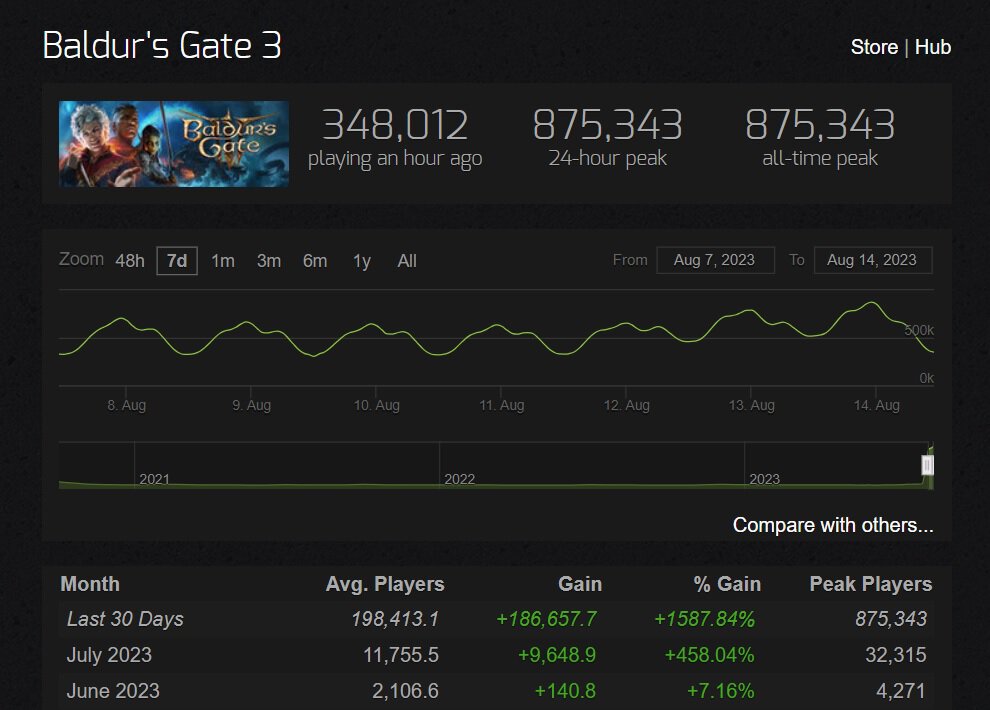Click the +140.8 gain value
The width and height of the screenshot is (990, 710).
pyautogui.click(x=564, y=691)
